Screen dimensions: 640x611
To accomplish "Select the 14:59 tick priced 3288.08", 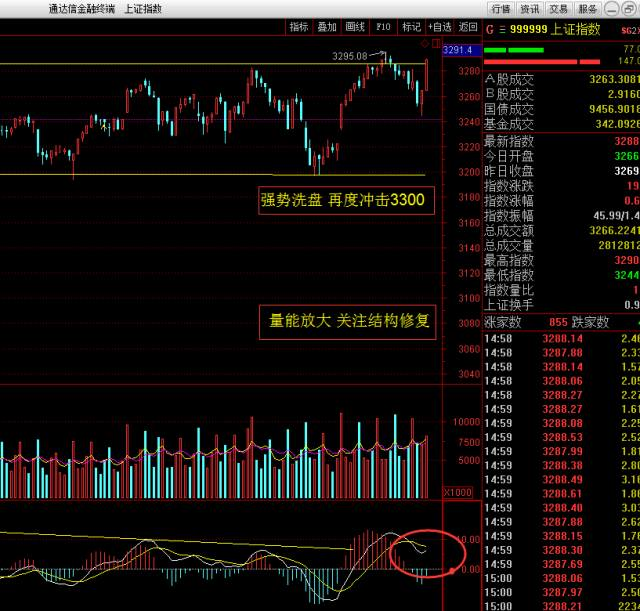I will pos(562,423).
